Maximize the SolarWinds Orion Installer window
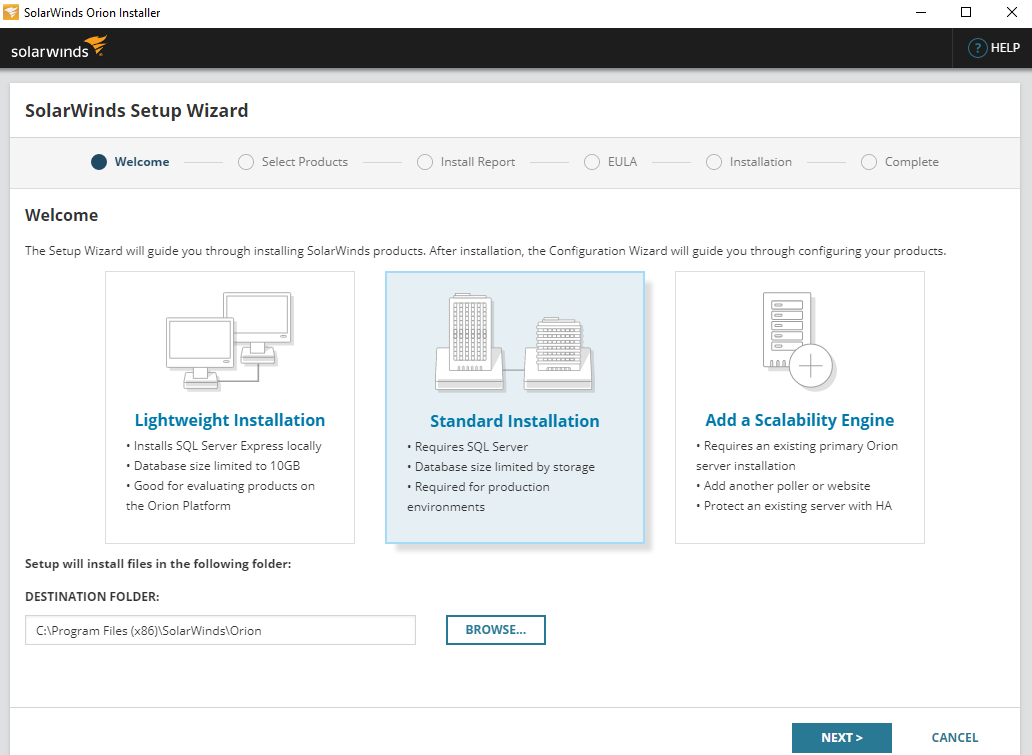1032x755 pixels. [966, 13]
